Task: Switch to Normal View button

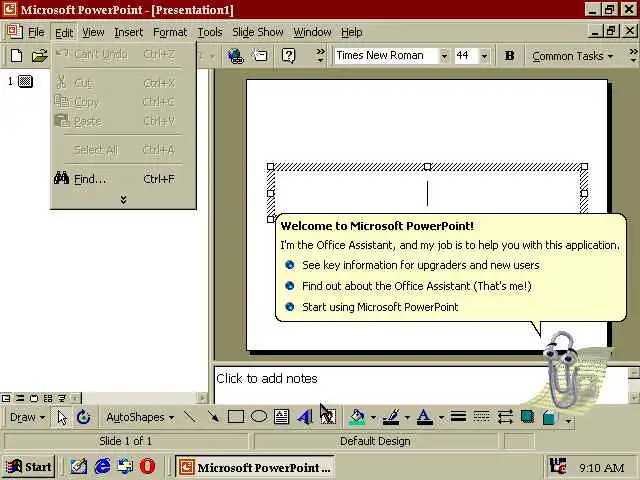Action: (x=6, y=398)
